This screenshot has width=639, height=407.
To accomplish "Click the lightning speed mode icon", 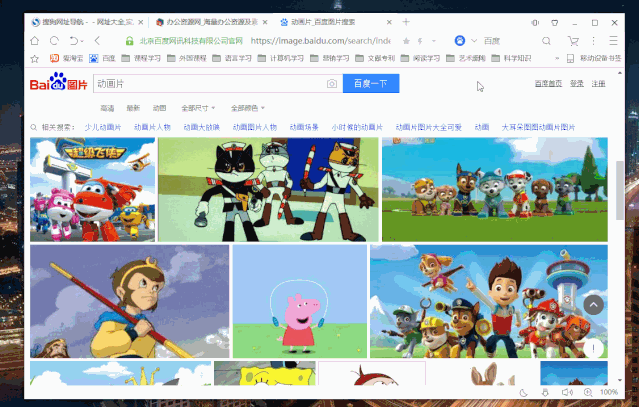I will tap(420, 41).
